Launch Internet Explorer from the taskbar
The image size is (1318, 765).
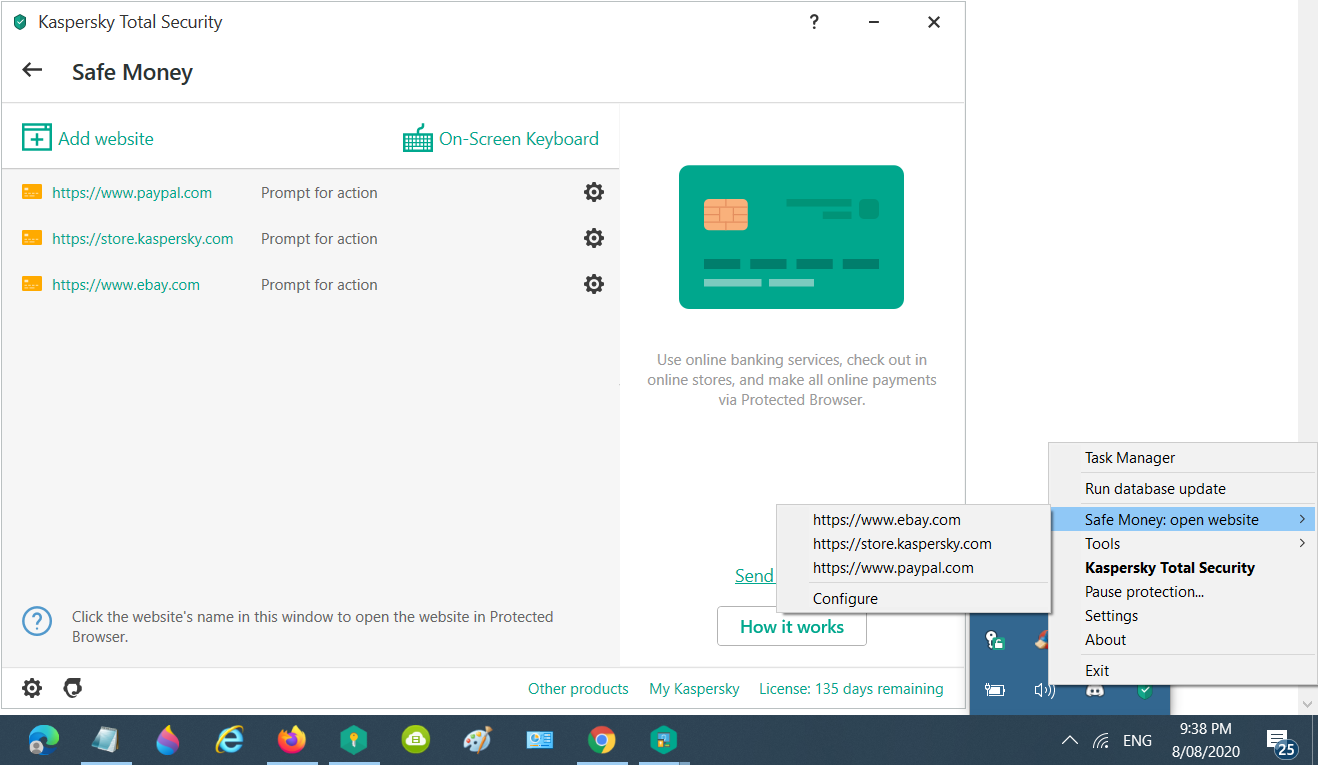230,740
